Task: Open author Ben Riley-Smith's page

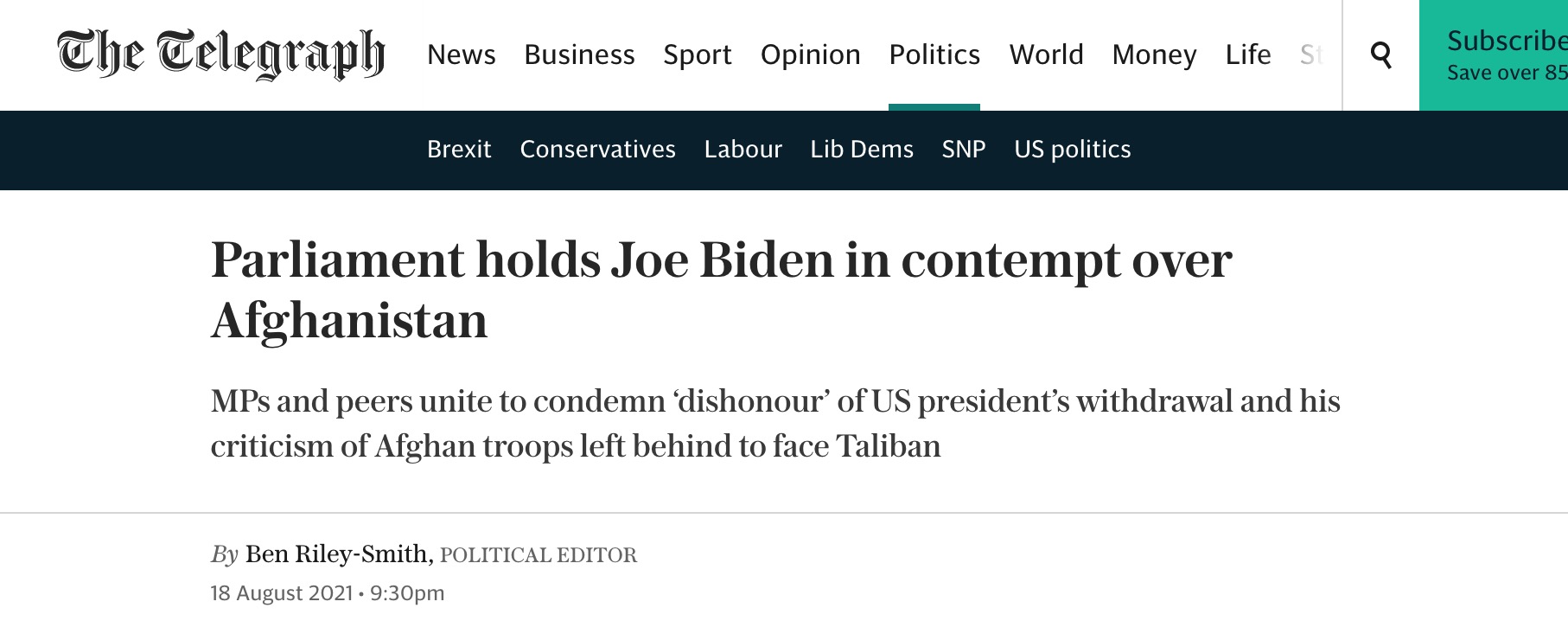Action: [x=337, y=554]
